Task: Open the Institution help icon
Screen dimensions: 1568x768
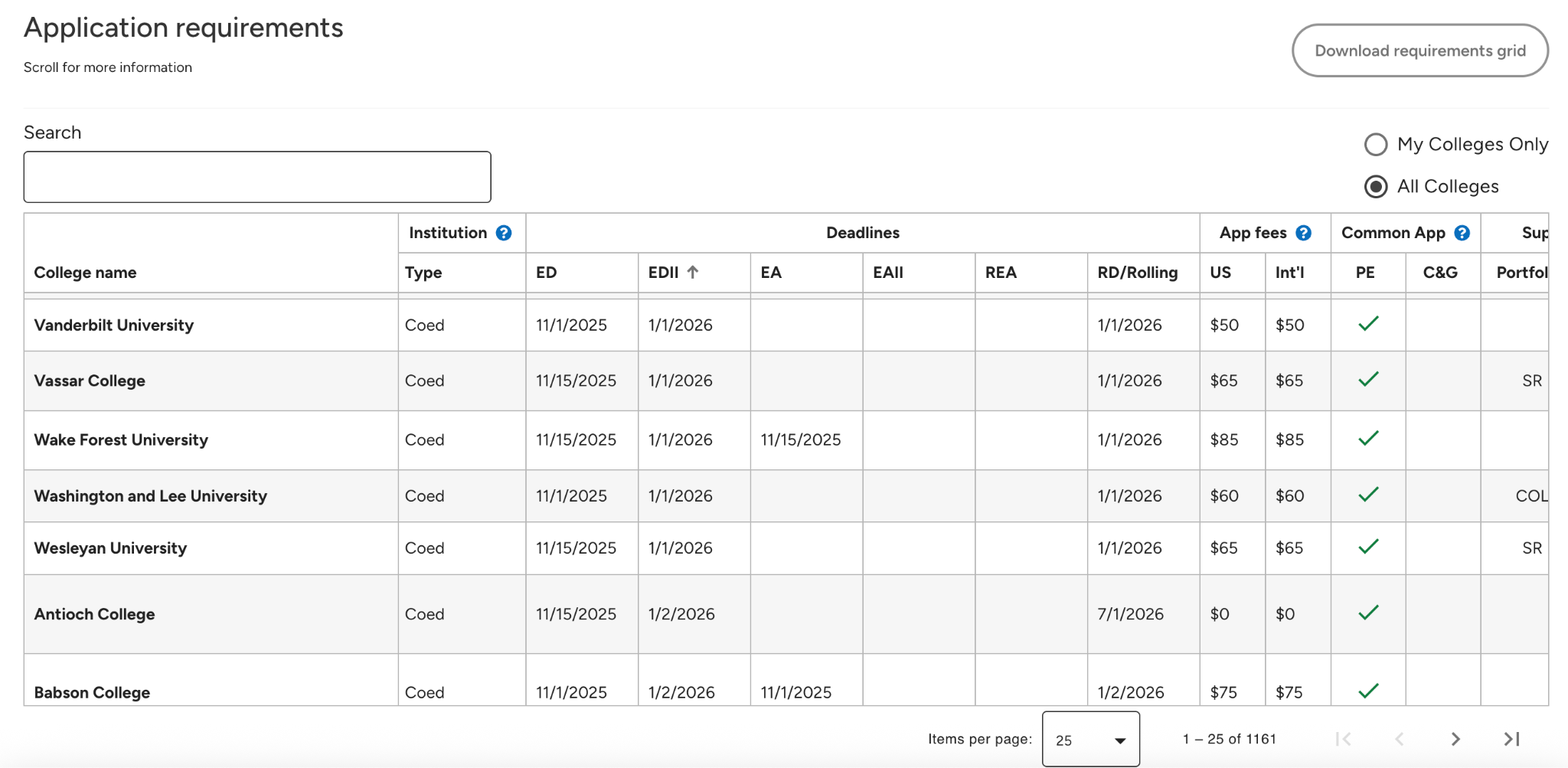Action: pyautogui.click(x=504, y=233)
